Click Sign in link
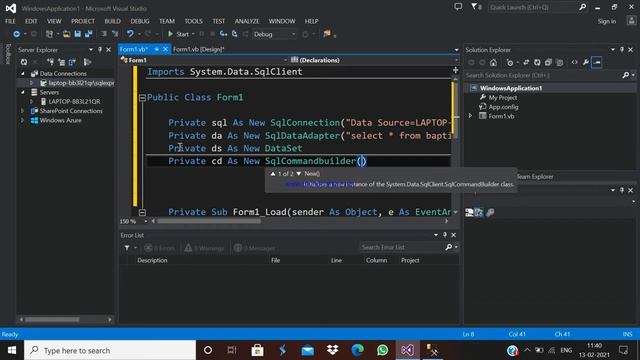Screen dimensions: 640x360 (607, 21)
